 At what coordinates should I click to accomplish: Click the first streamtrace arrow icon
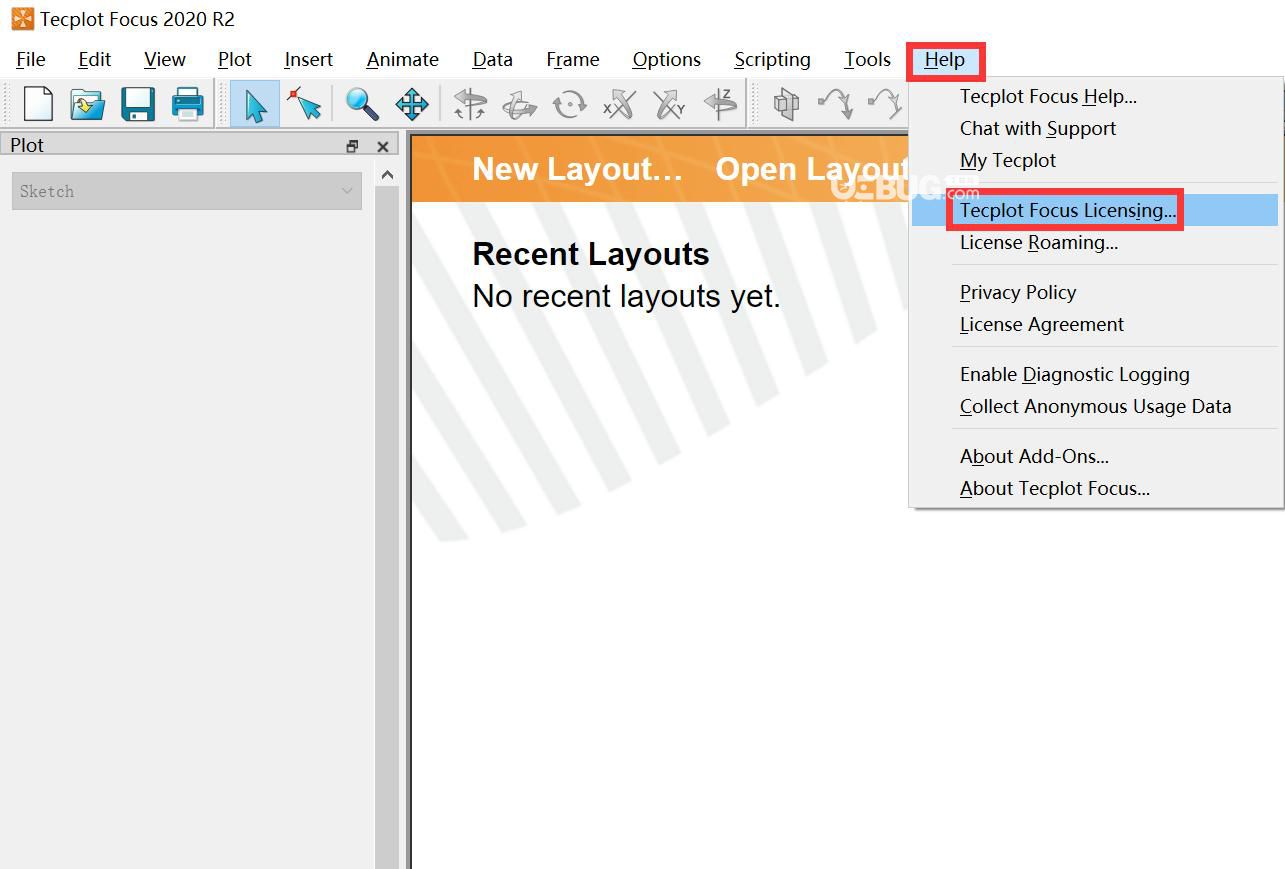coord(835,104)
